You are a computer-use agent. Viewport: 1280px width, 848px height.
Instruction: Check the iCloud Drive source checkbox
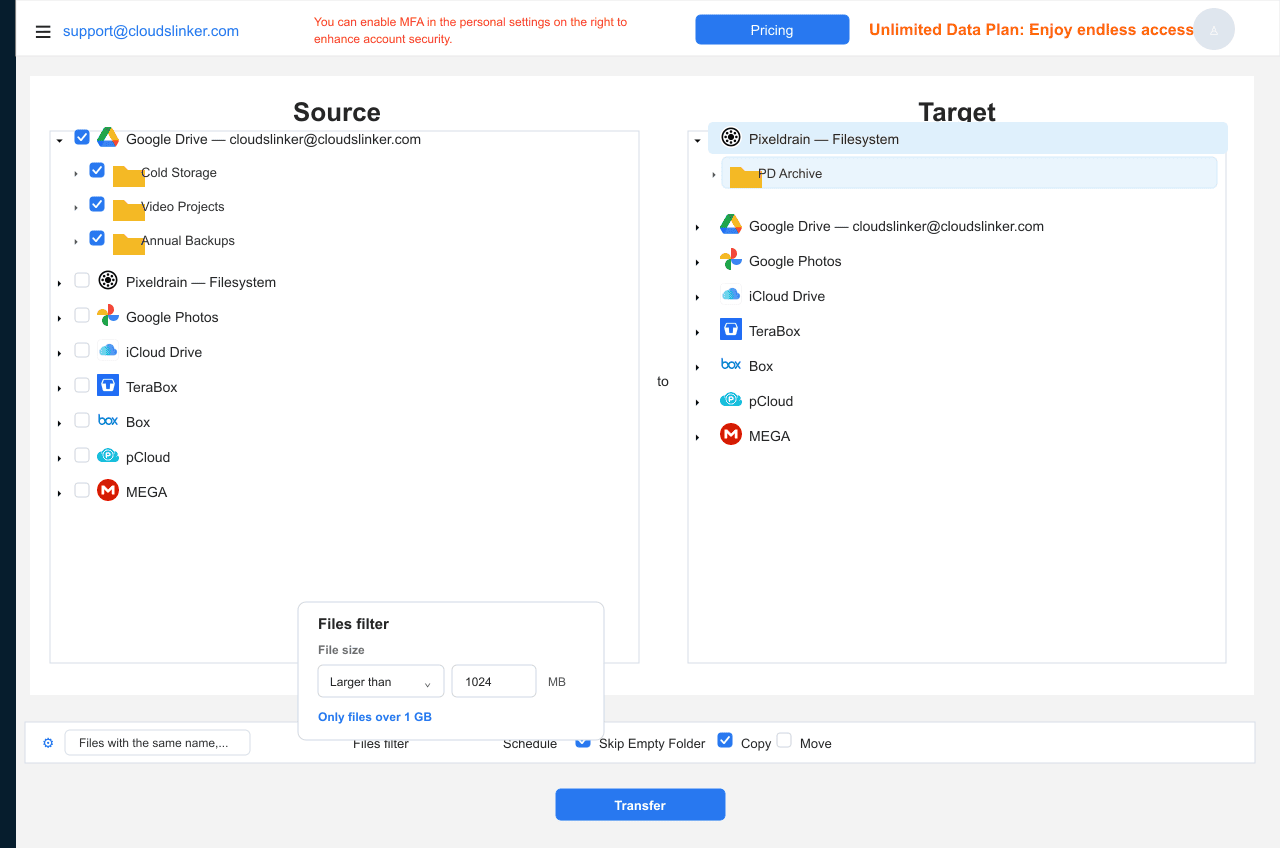coord(82,350)
